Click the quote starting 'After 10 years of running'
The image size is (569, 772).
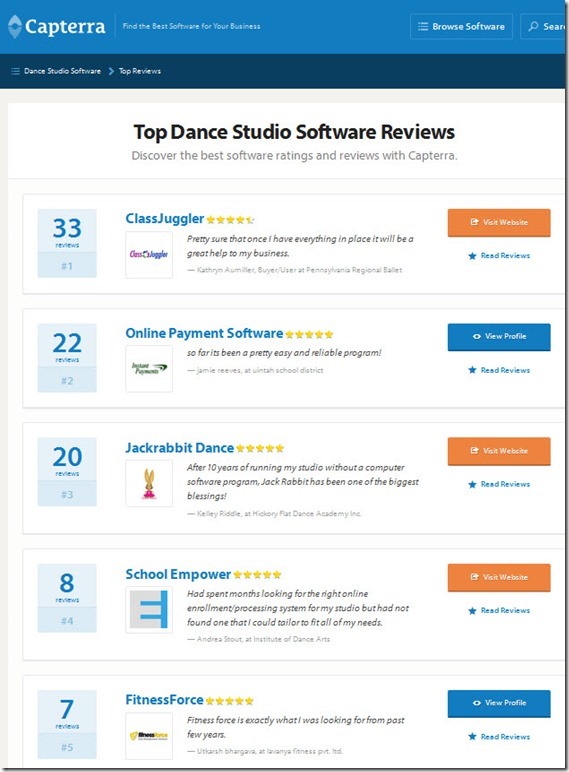click(303, 482)
